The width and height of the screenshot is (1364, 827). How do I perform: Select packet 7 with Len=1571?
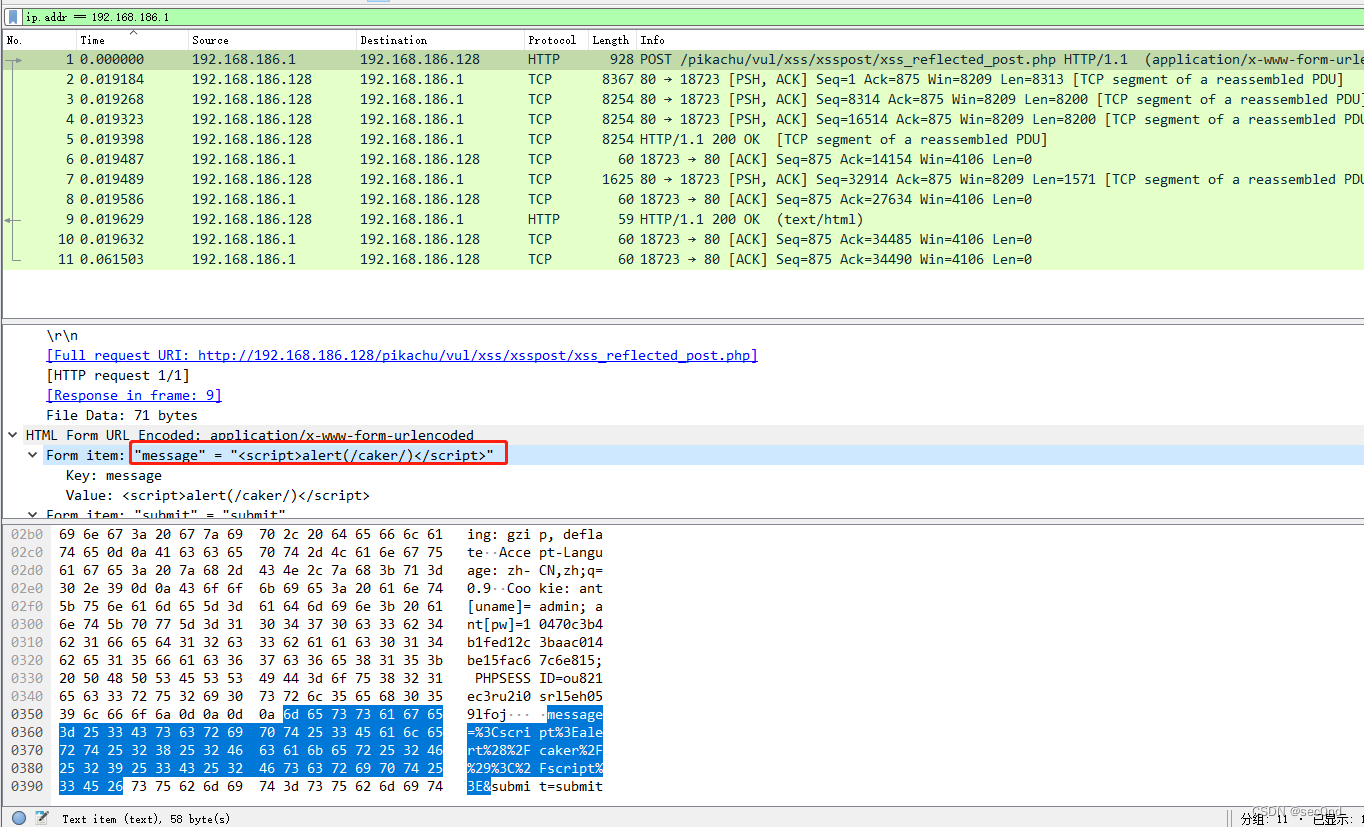[683, 179]
